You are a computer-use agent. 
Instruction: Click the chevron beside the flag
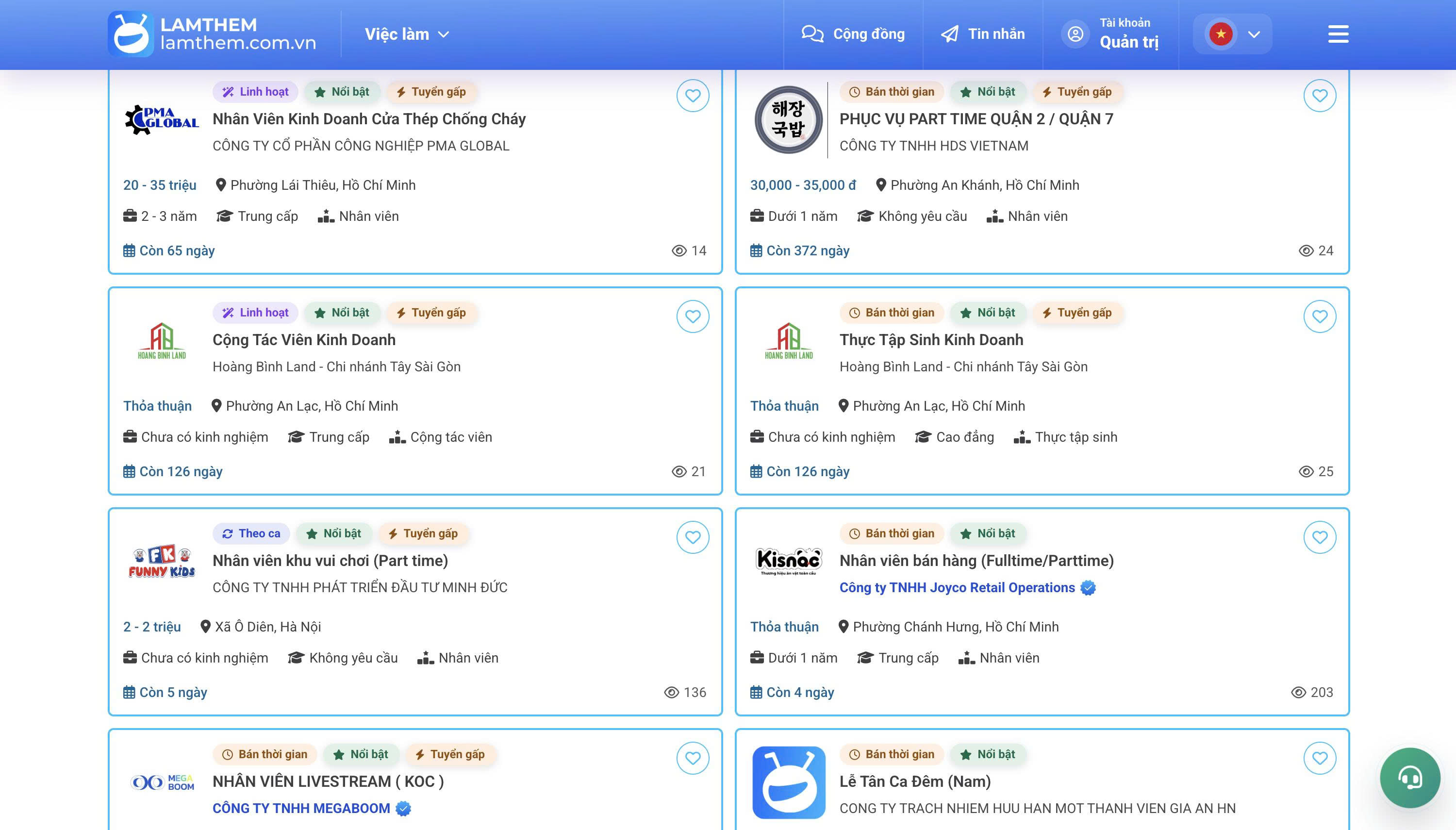point(1254,34)
